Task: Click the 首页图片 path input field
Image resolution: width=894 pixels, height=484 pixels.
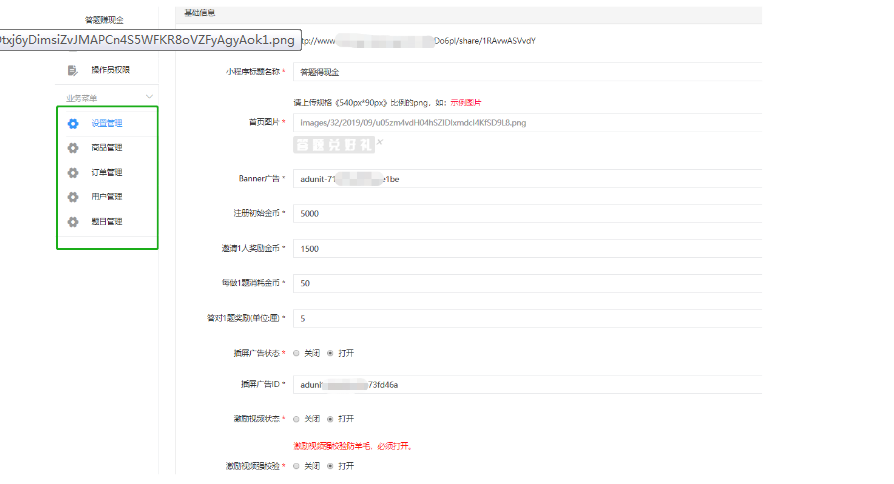Action: [x=527, y=123]
